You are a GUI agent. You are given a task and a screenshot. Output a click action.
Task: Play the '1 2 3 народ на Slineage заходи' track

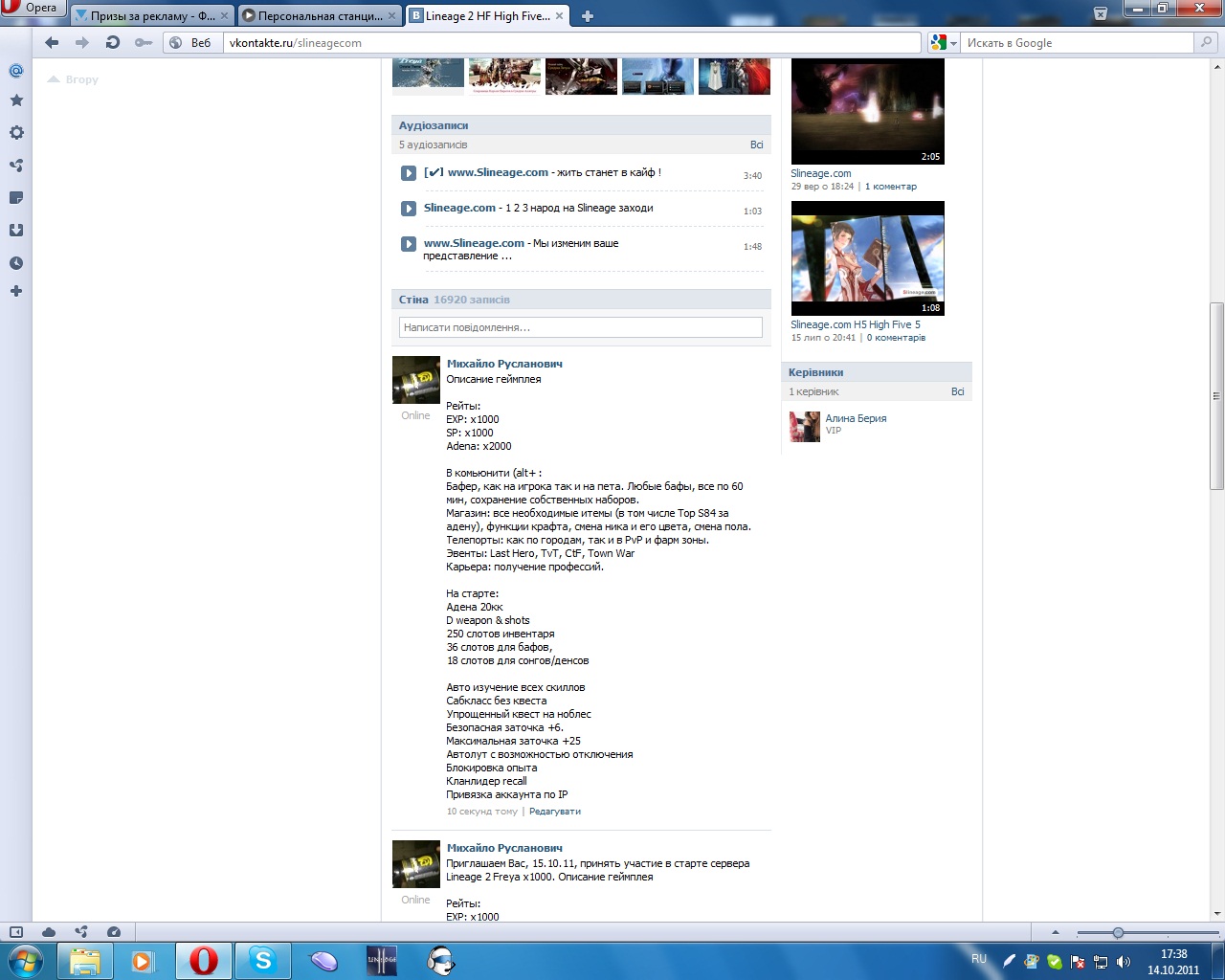pos(409,209)
